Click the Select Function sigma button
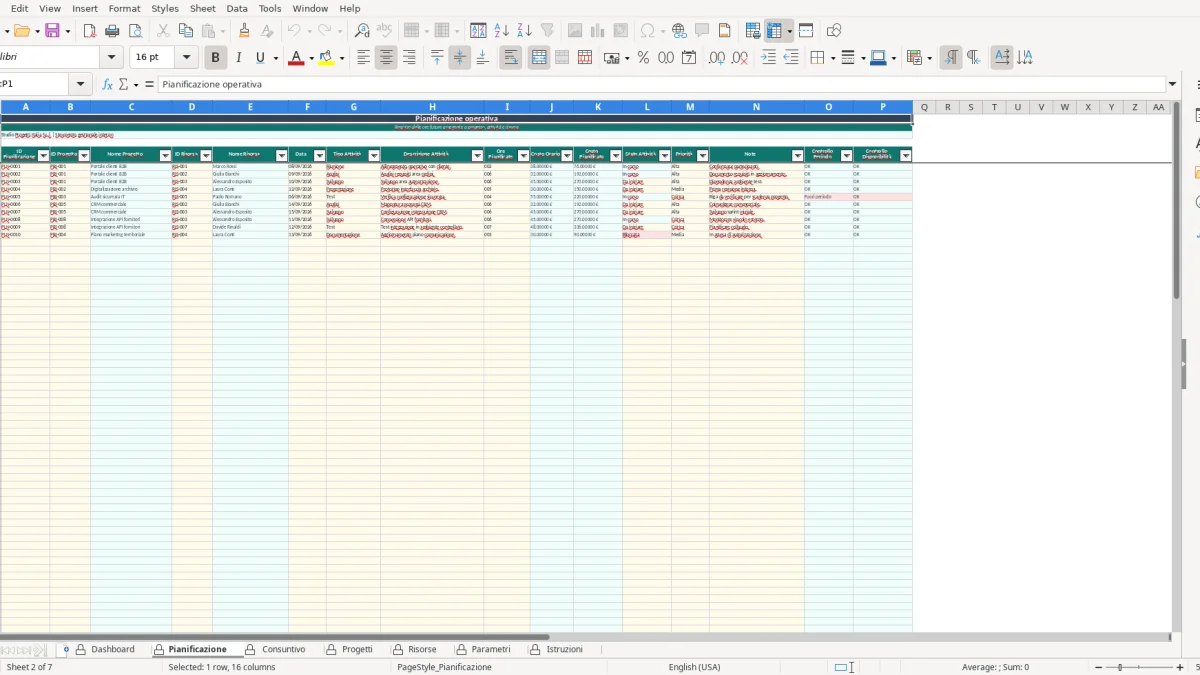The image size is (1200, 675). (124, 85)
